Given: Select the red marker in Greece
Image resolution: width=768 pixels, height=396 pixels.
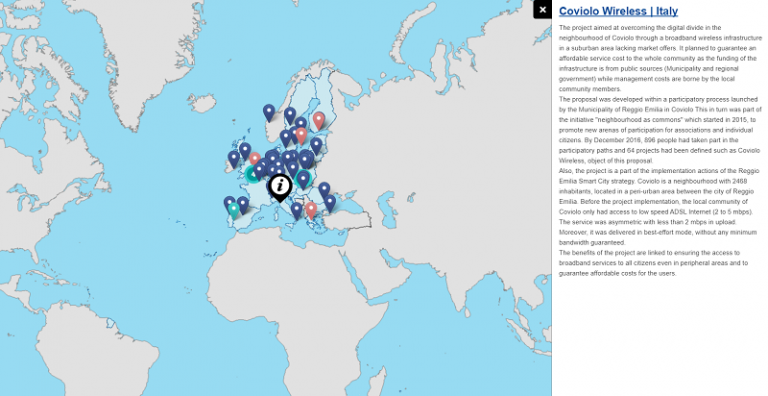Looking at the screenshot, I should pyautogui.click(x=311, y=211).
